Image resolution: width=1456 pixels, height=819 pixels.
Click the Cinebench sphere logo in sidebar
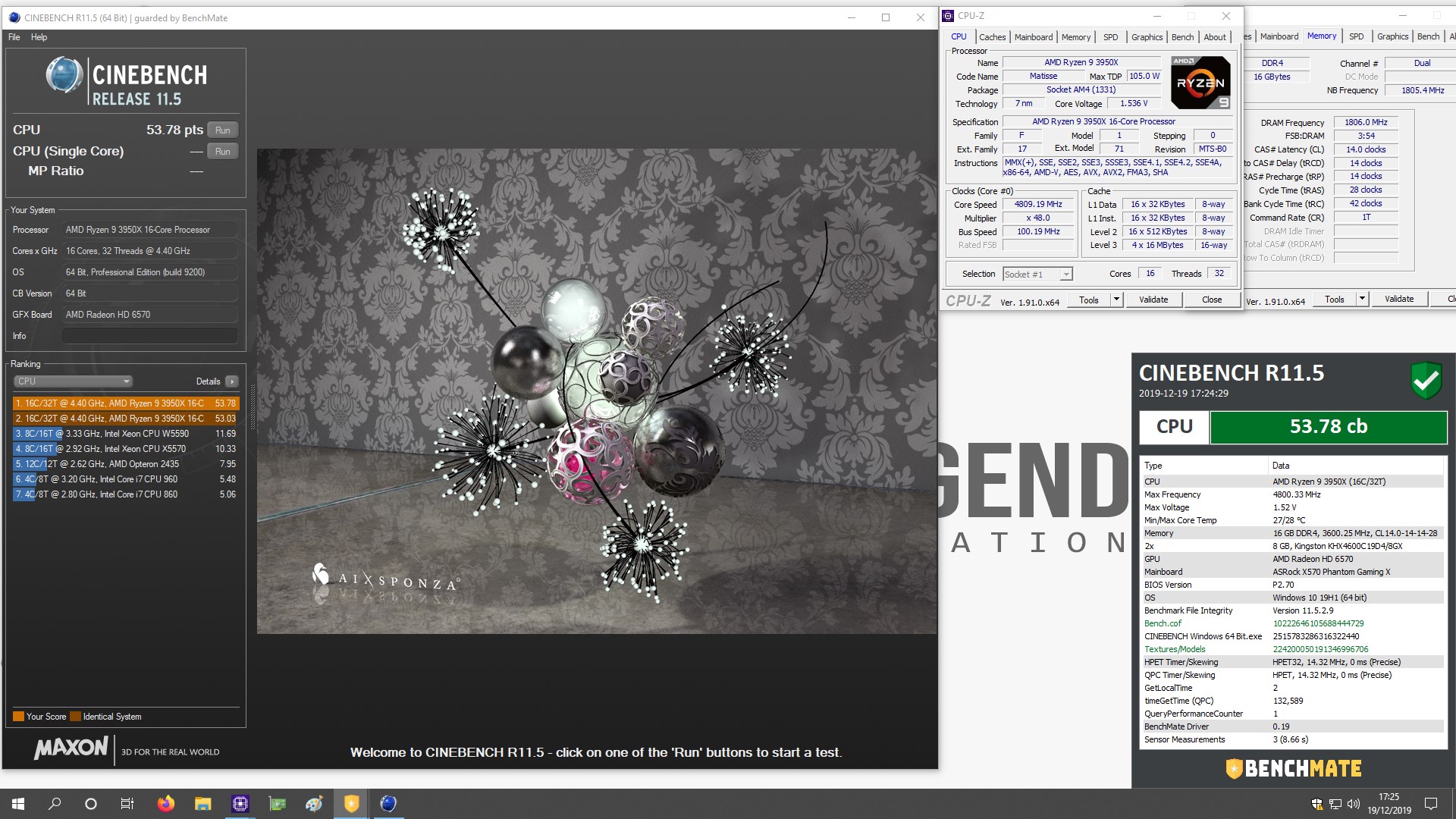[x=64, y=75]
